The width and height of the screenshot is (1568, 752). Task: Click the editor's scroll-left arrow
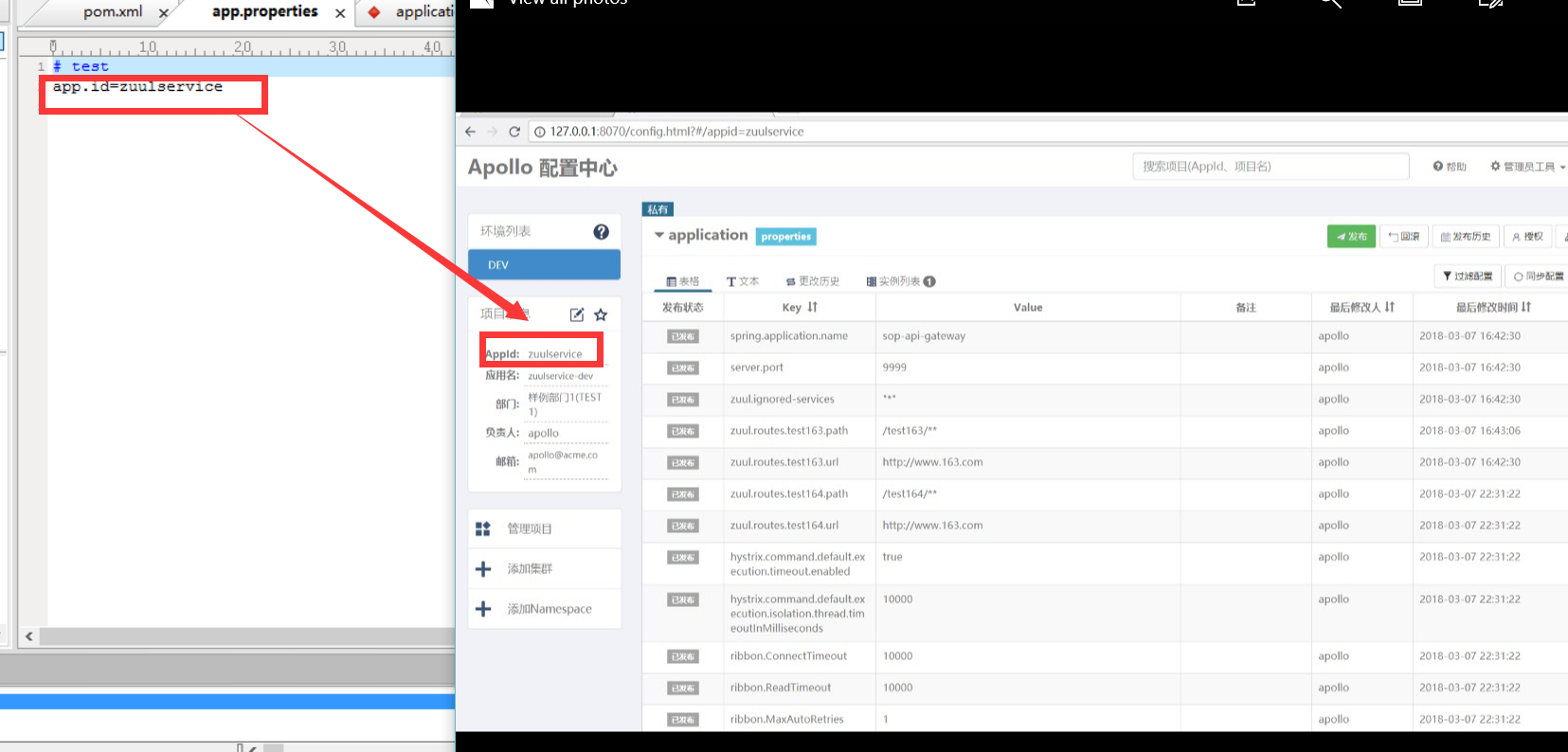(x=29, y=636)
